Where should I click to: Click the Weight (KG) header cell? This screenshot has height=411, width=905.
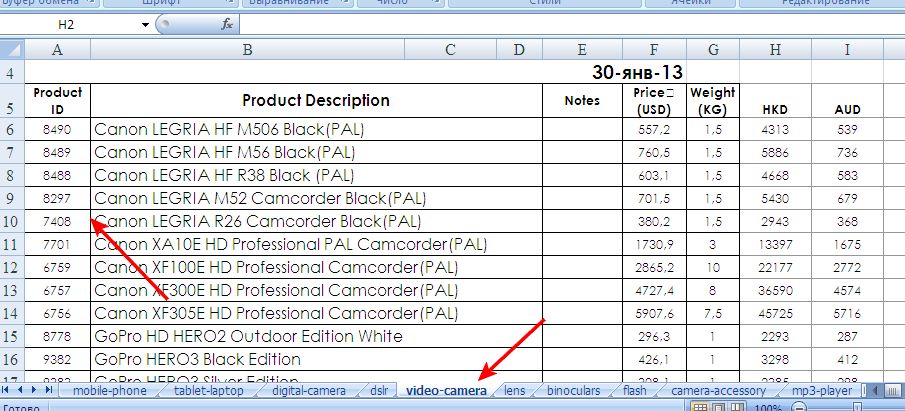(713, 100)
